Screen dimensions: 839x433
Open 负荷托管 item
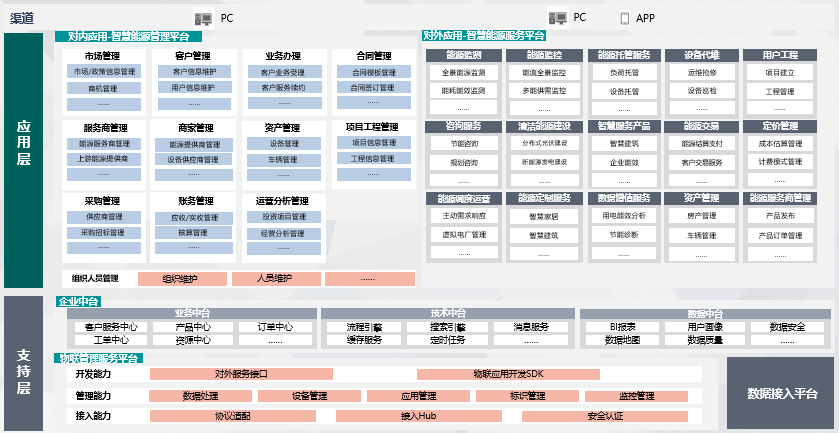point(624,72)
